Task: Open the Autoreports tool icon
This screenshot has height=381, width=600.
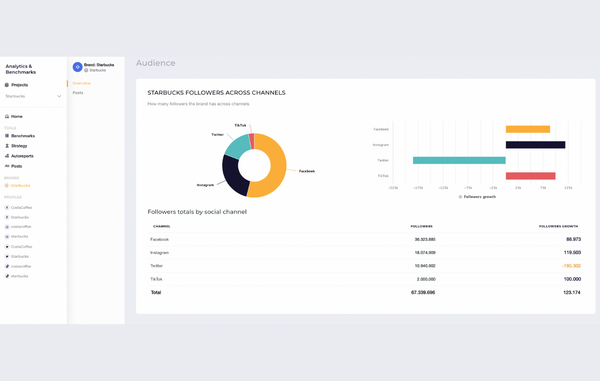Action: click(x=7, y=156)
